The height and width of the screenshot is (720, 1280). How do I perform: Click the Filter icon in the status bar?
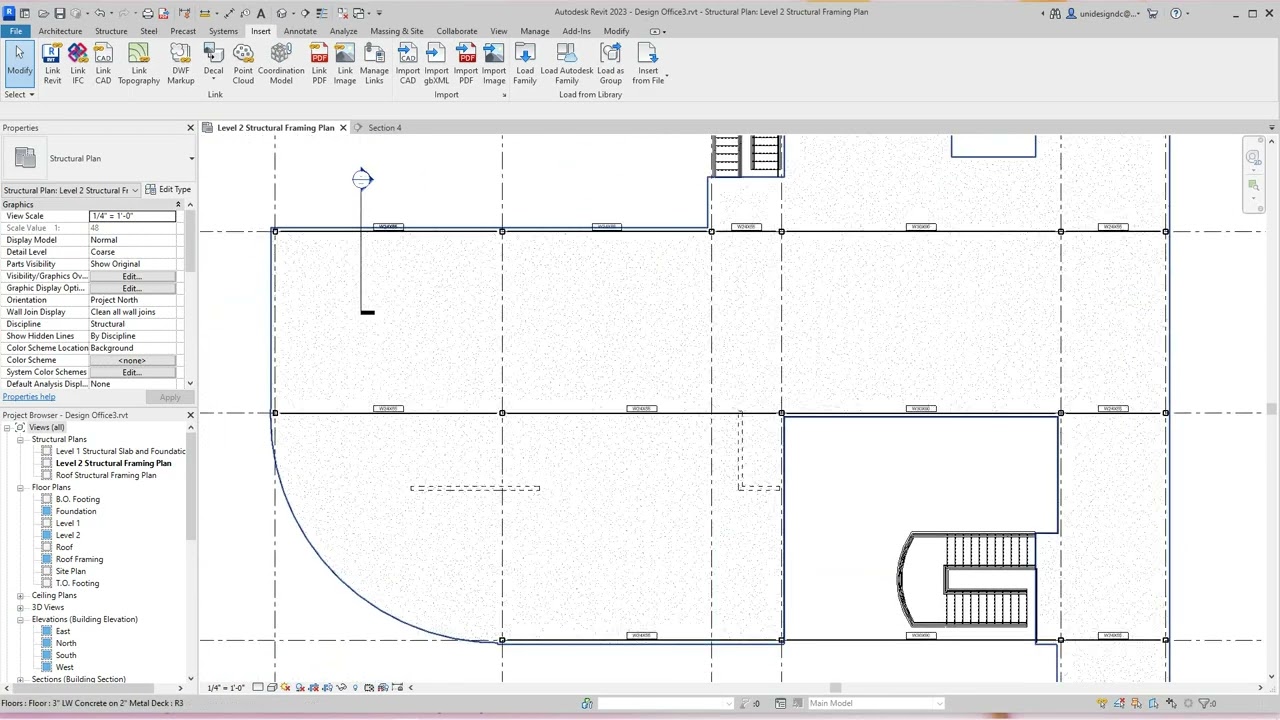[1203, 703]
